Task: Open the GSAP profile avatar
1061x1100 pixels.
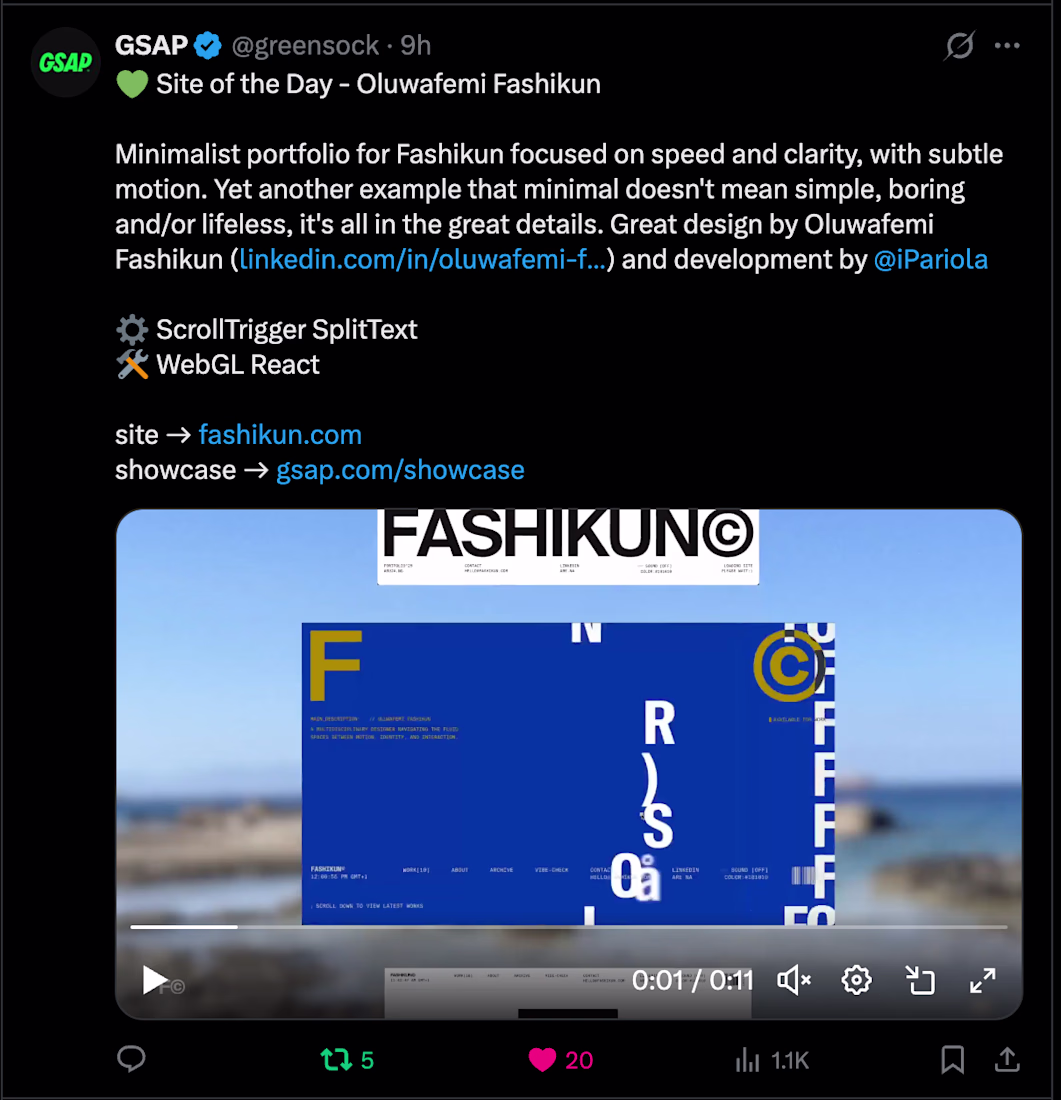Action: tap(66, 62)
